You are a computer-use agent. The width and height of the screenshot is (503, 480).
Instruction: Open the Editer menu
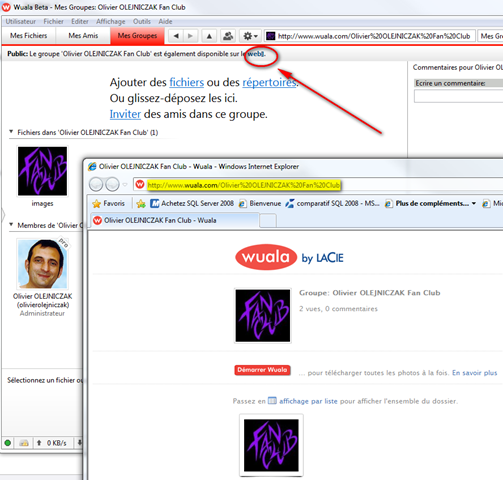tap(80, 21)
